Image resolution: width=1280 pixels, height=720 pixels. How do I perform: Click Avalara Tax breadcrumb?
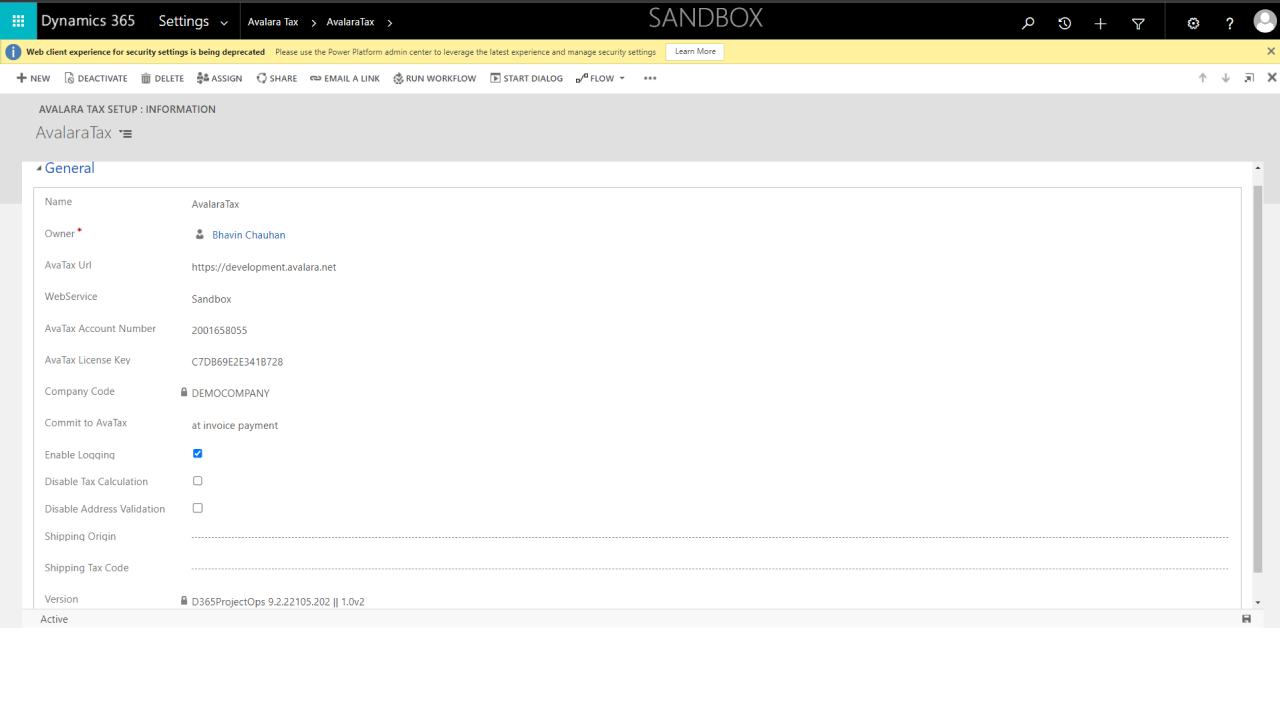tap(273, 22)
